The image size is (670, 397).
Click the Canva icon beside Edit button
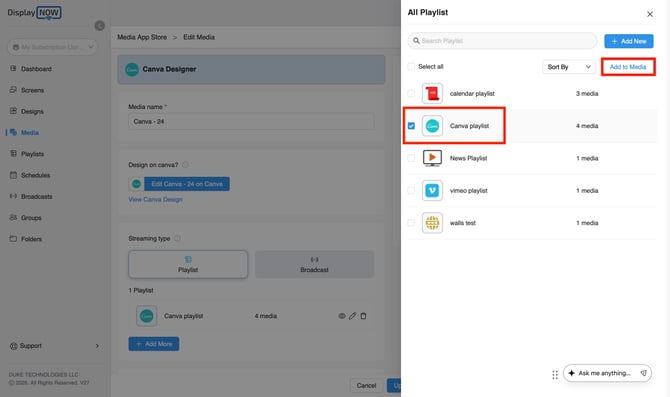(136, 184)
